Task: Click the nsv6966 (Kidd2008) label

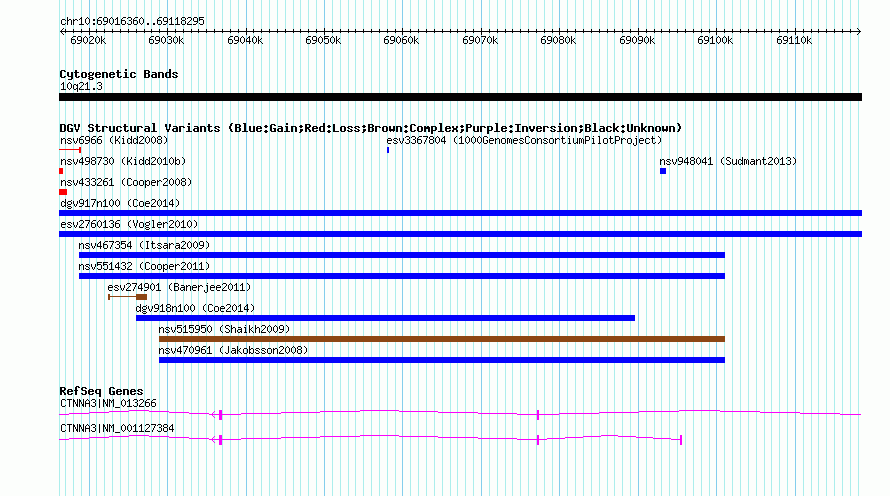Action: coord(114,140)
